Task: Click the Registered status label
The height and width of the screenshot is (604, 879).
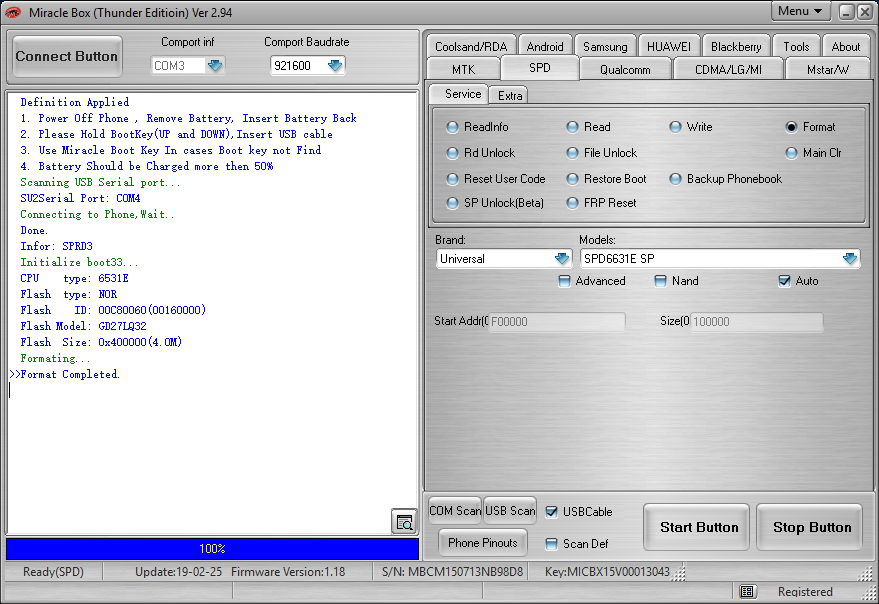Action: click(805, 592)
